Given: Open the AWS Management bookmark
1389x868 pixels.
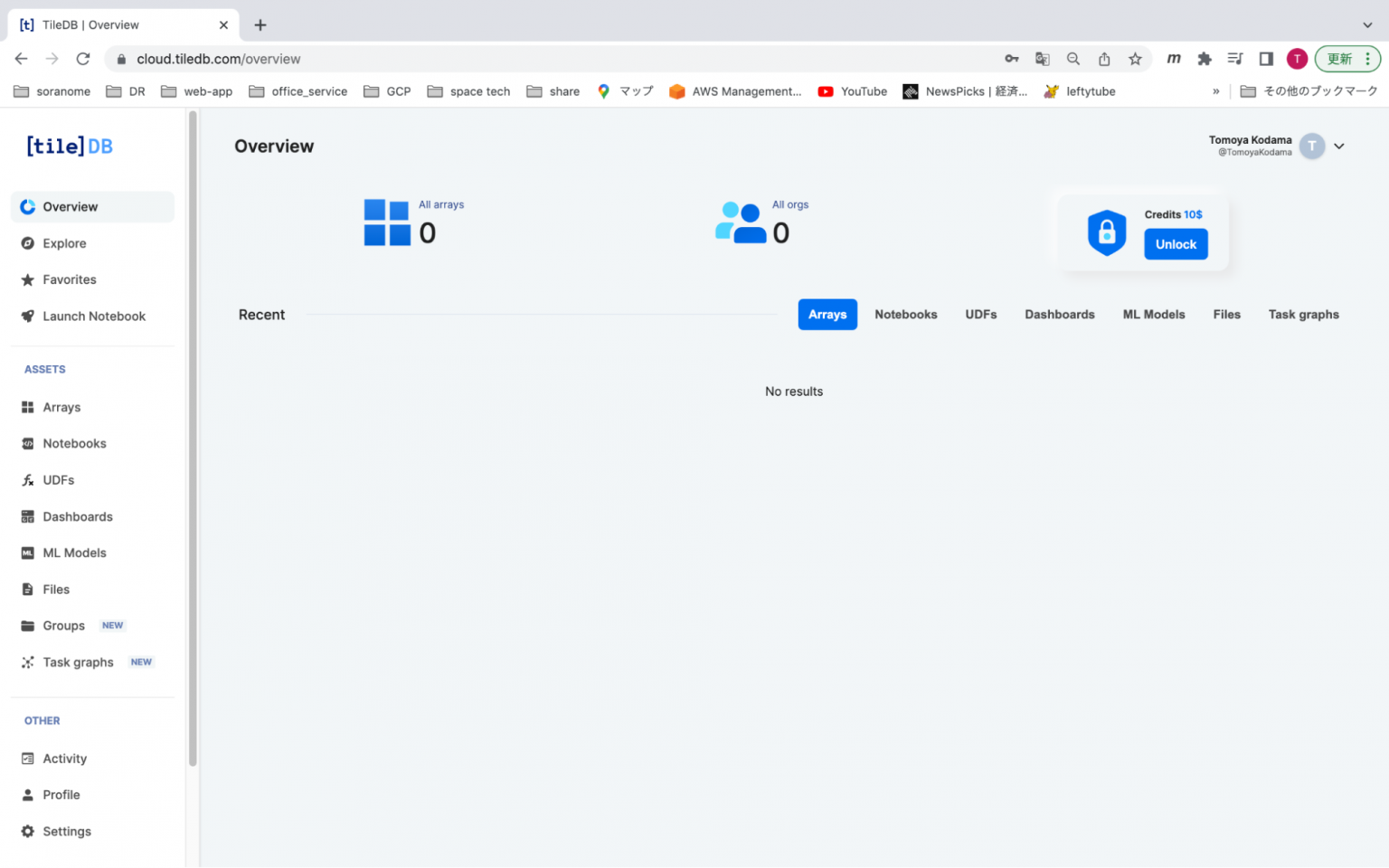Looking at the screenshot, I should [735, 91].
